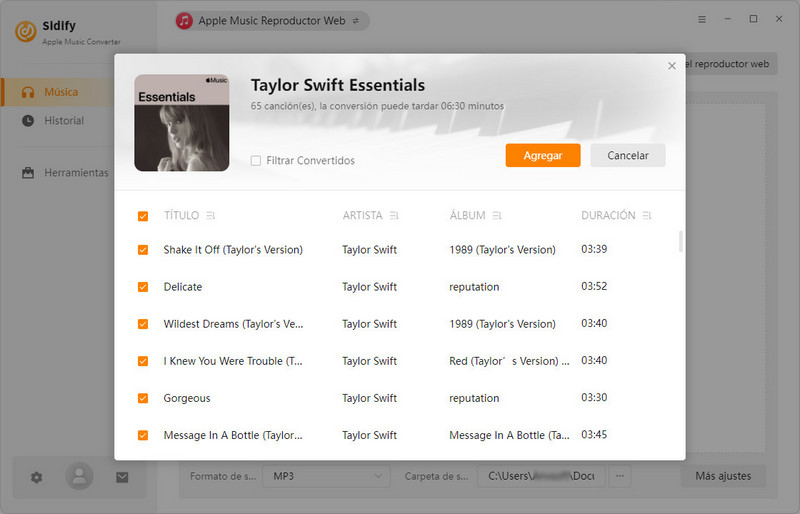Open settings gear icon
Viewport: 800px width, 514px height.
tap(36, 477)
